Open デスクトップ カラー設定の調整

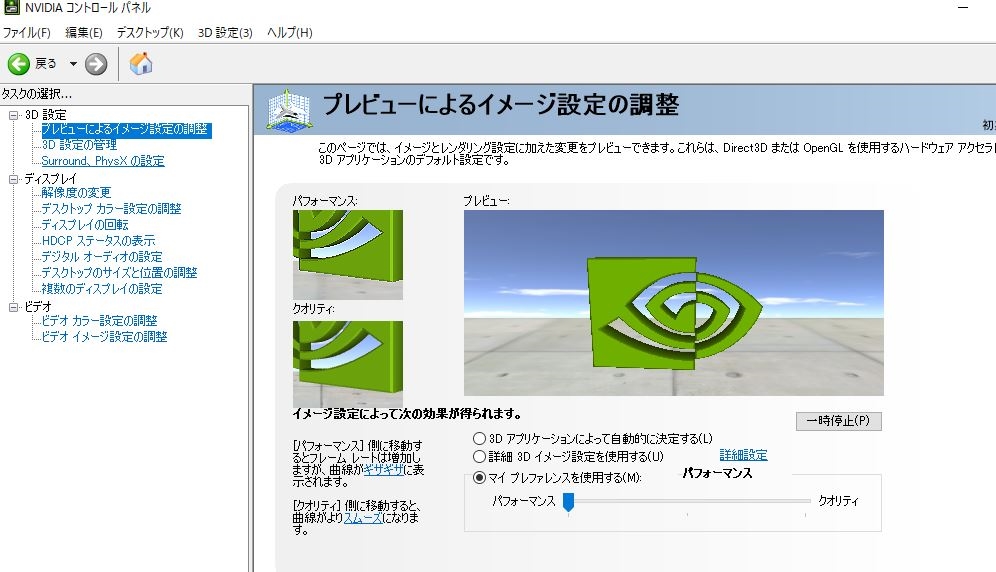pos(111,208)
